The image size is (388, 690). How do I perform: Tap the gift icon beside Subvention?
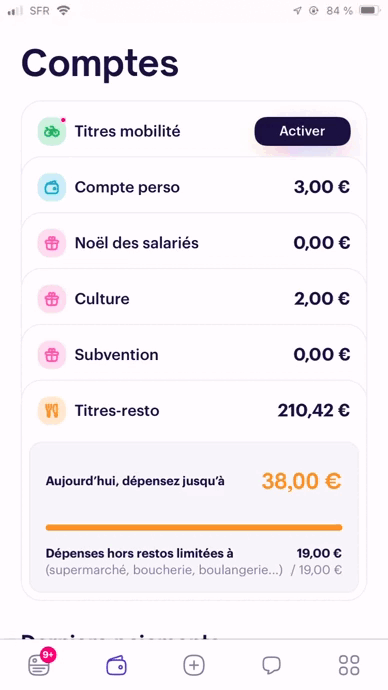coord(52,355)
